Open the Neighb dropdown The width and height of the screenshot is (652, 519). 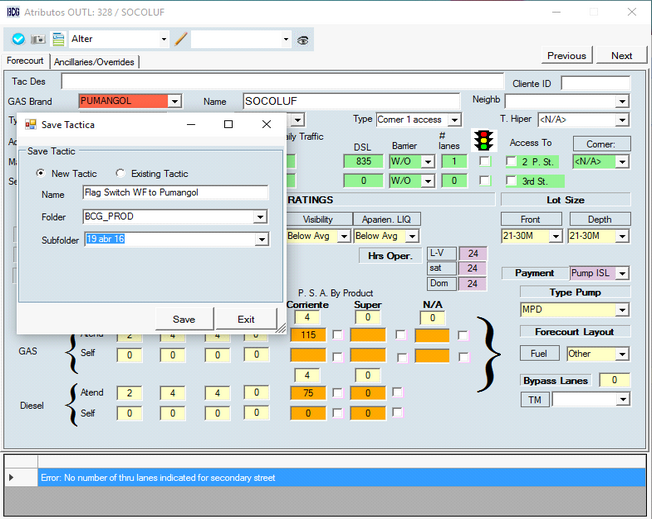point(622,101)
